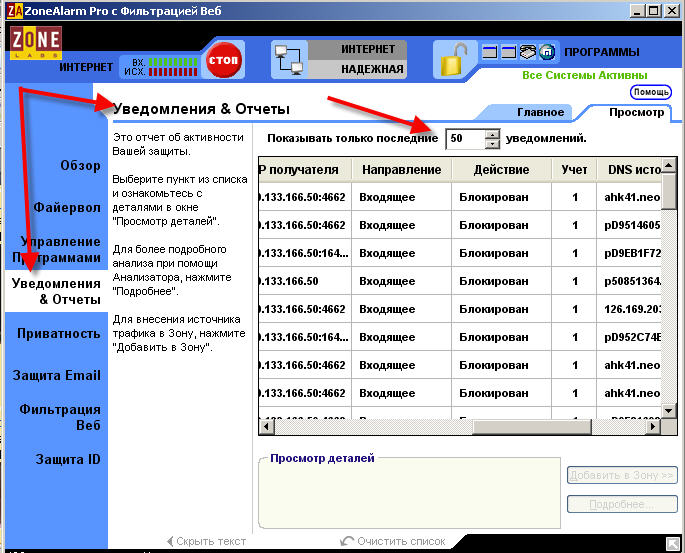685x553 pixels.
Task: Sort by Направление column header
Action: [x=401, y=169]
